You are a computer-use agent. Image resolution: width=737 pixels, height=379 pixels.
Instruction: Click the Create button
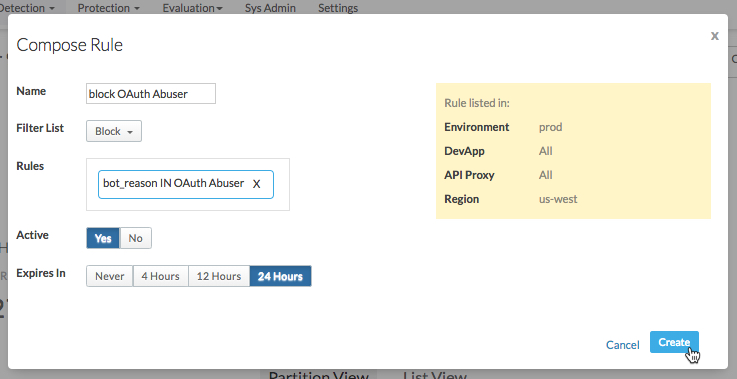(x=674, y=342)
